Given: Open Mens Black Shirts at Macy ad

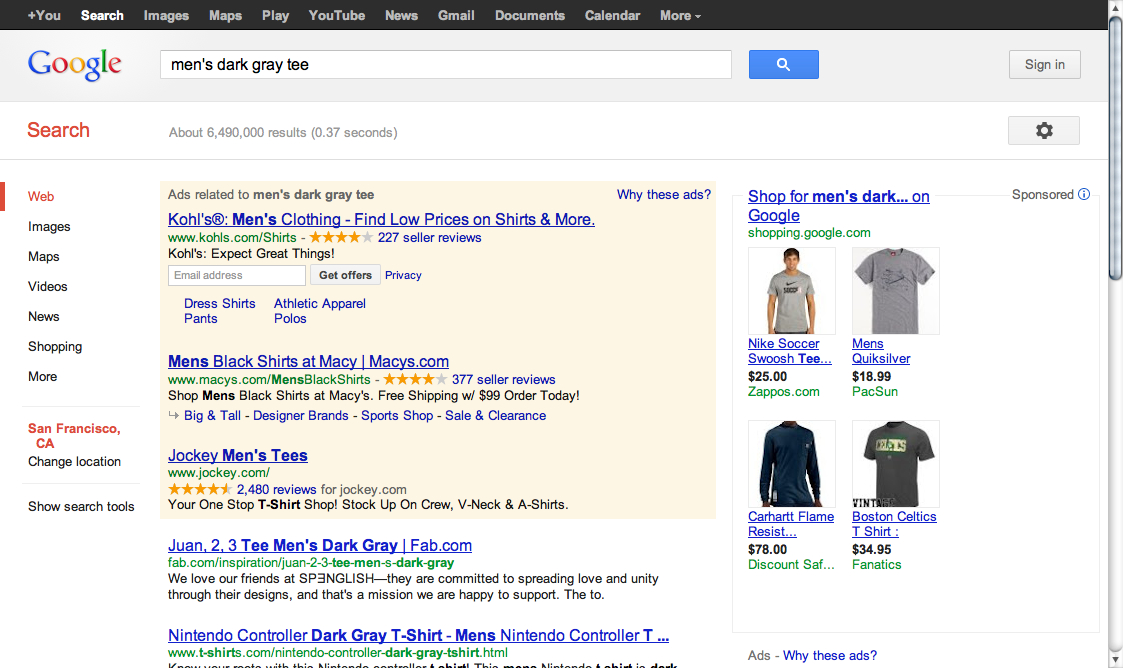Looking at the screenshot, I should tap(308, 362).
